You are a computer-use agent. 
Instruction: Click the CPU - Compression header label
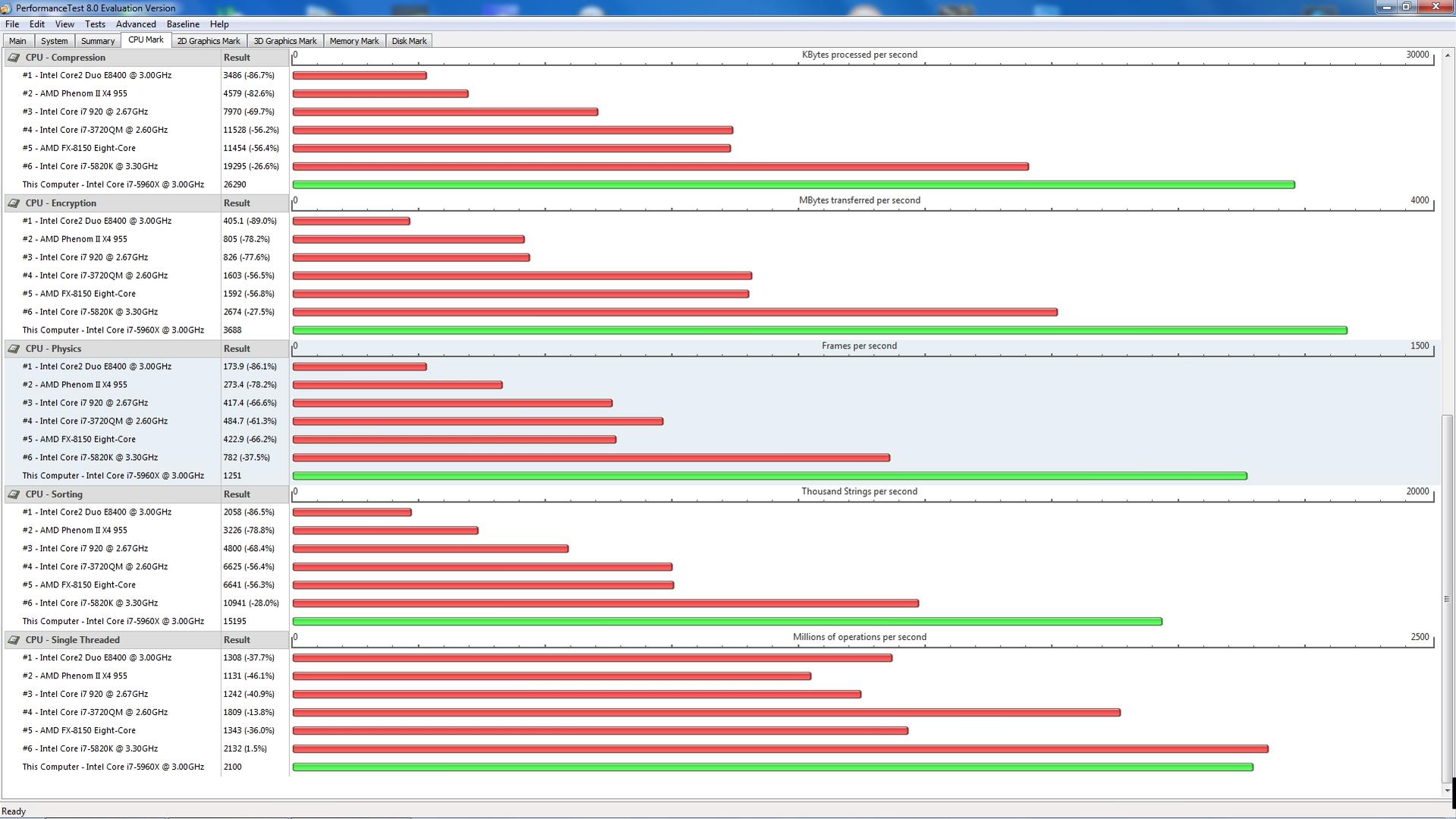click(x=65, y=58)
